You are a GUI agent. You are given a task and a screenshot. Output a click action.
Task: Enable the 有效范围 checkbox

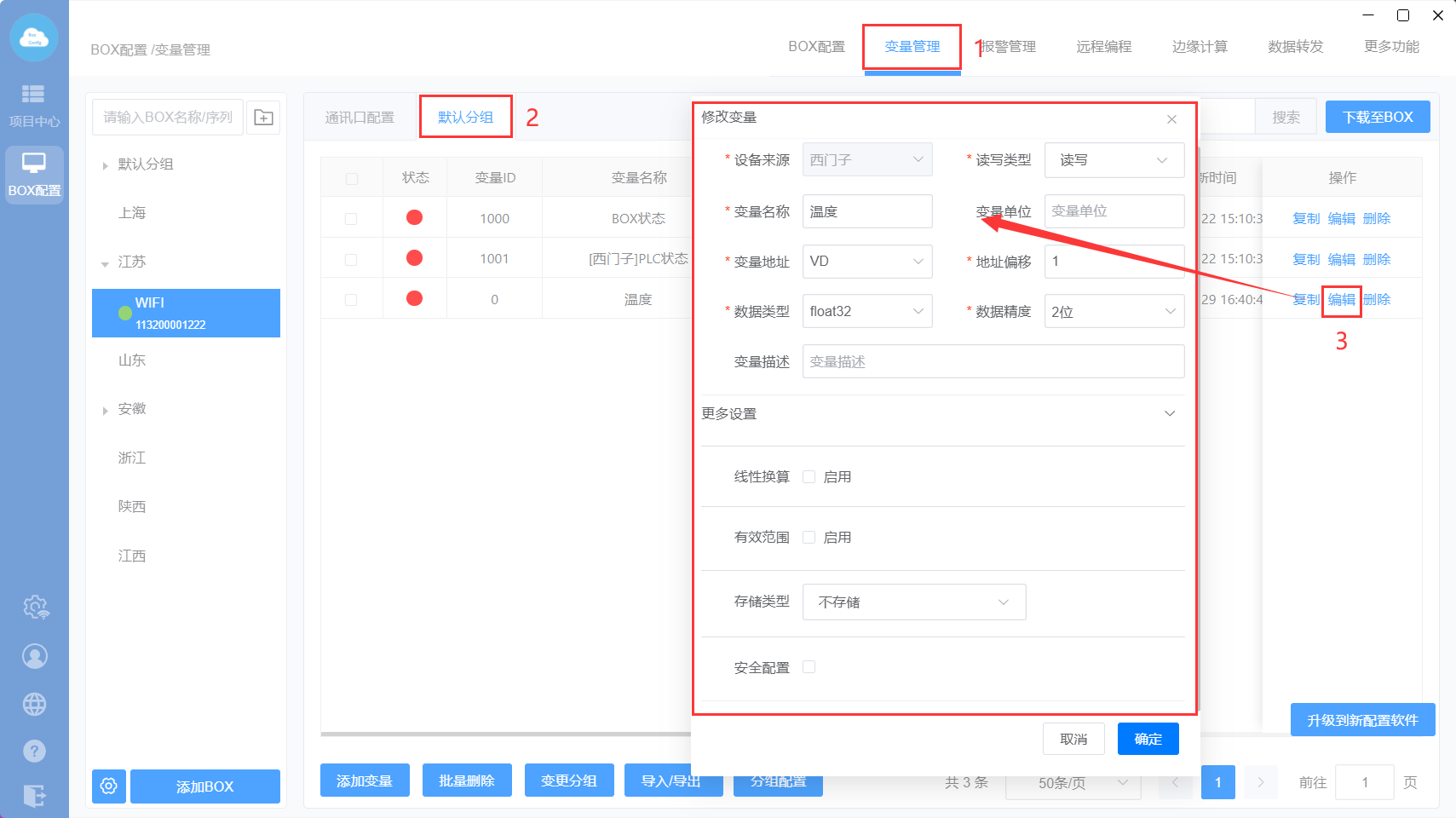click(x=809, y=538)
